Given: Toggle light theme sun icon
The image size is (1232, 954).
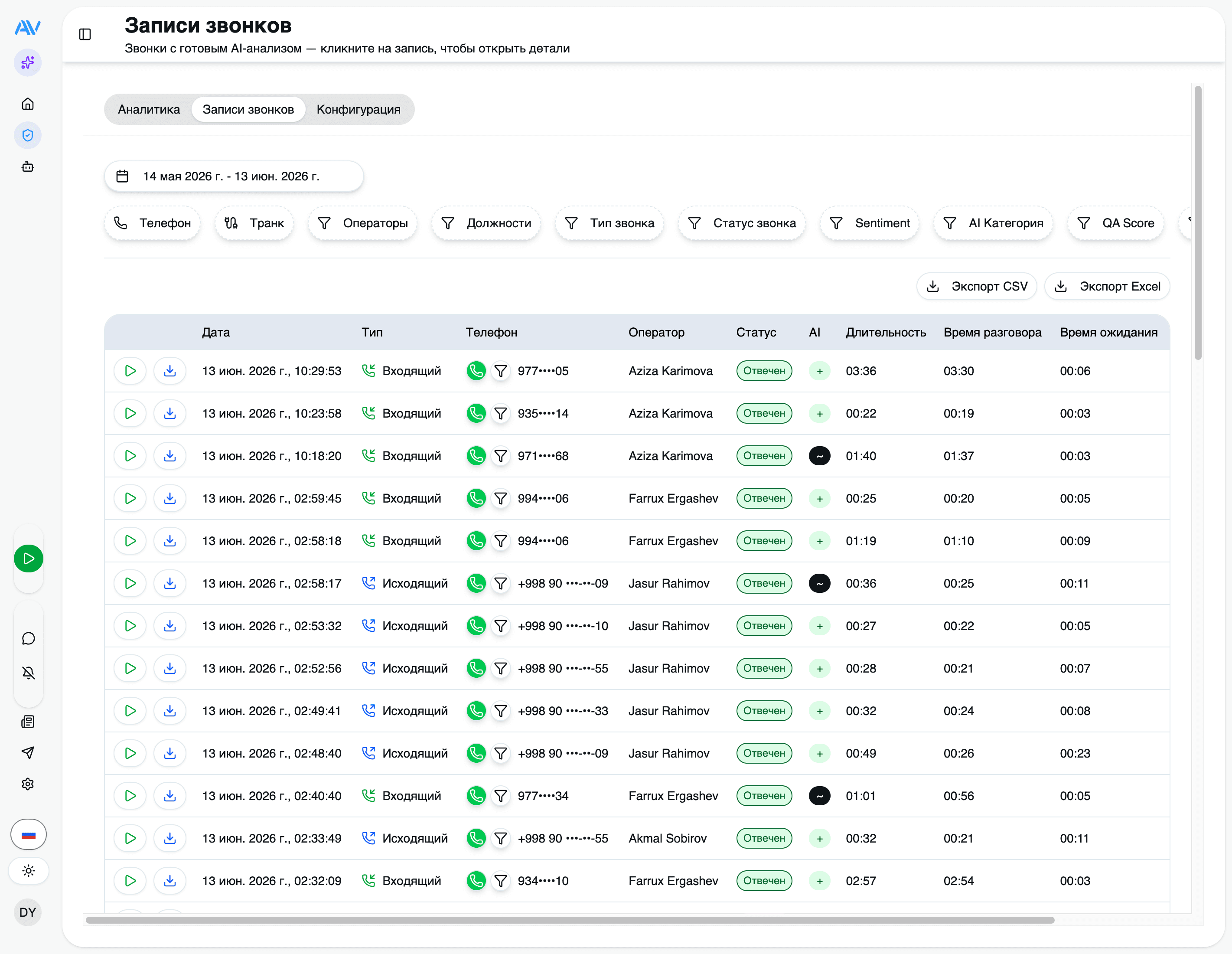Looking at the screenshot, I should 28,870.
